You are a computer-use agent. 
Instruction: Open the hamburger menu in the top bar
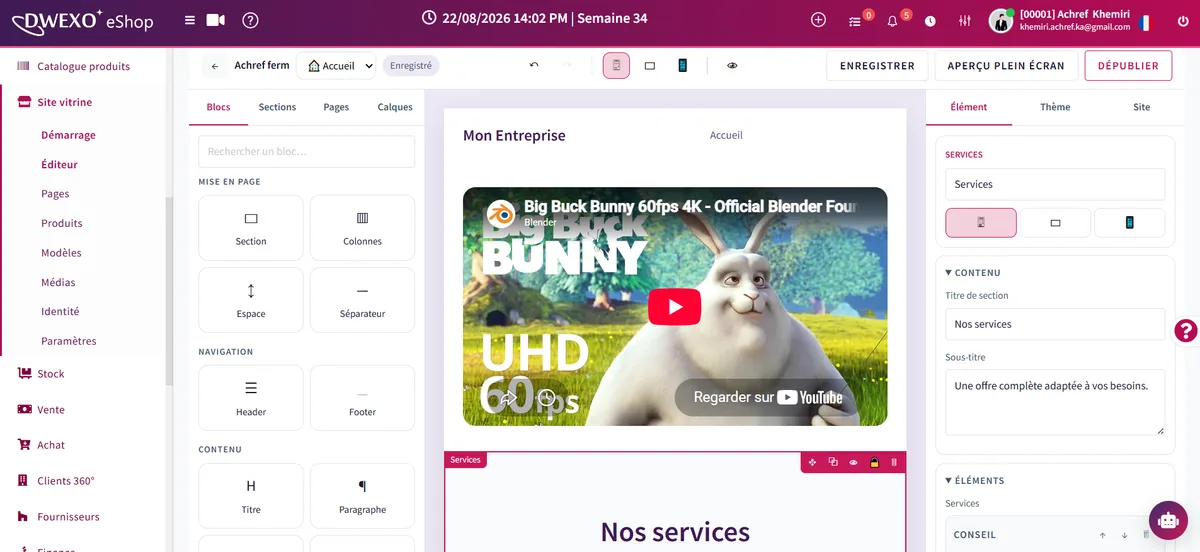pos(190,20)
